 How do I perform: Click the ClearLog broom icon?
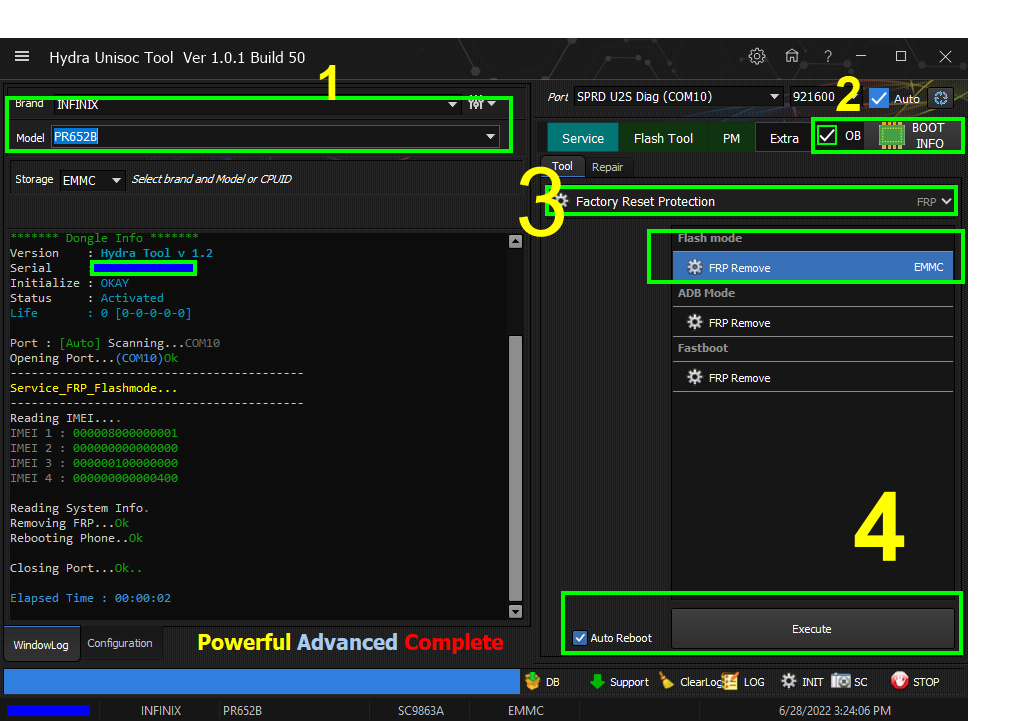(x=667, y=681)
